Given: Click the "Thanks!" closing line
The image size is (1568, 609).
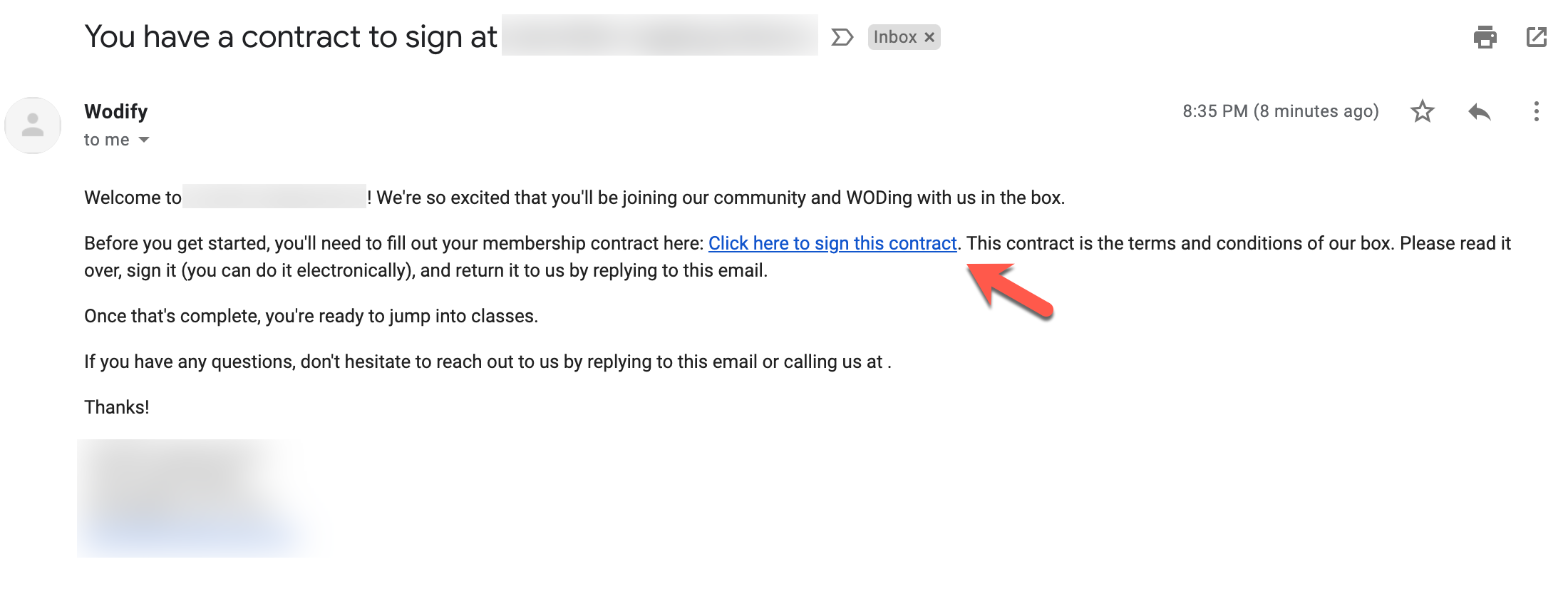Looking at the screenshot, I should tap(116, 407).
